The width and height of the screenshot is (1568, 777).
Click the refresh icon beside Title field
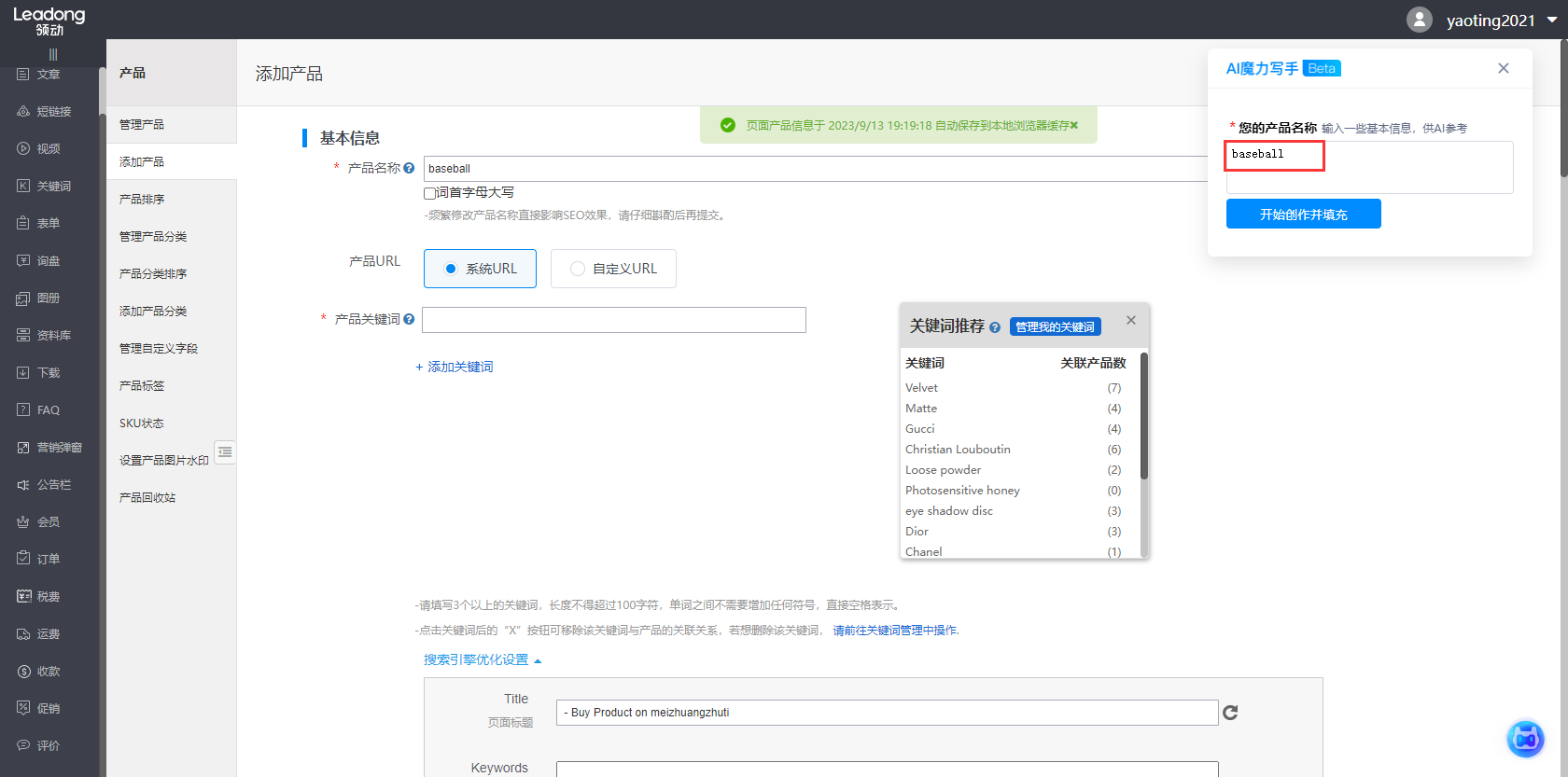coord(1230,713)
